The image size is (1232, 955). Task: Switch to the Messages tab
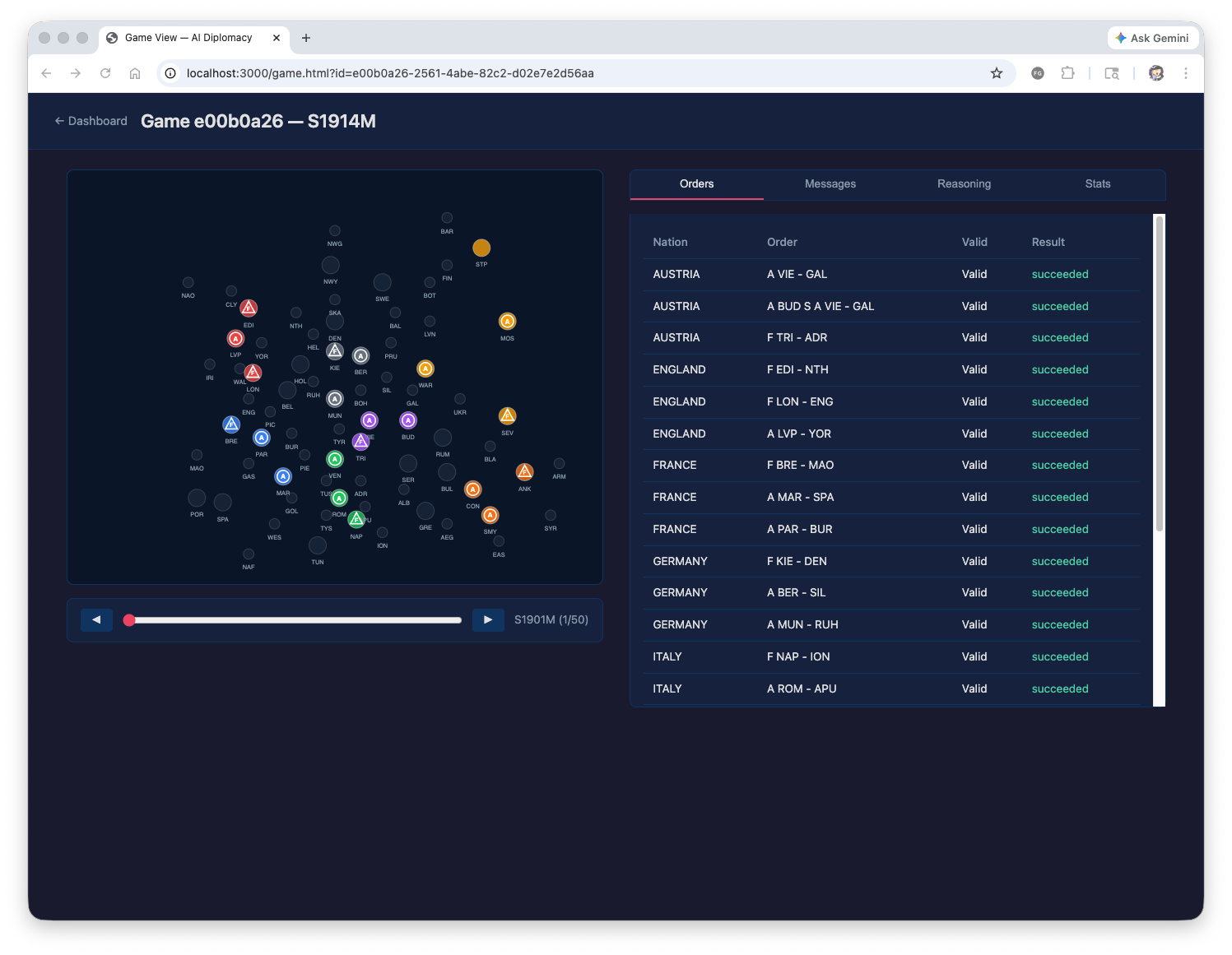830,184
